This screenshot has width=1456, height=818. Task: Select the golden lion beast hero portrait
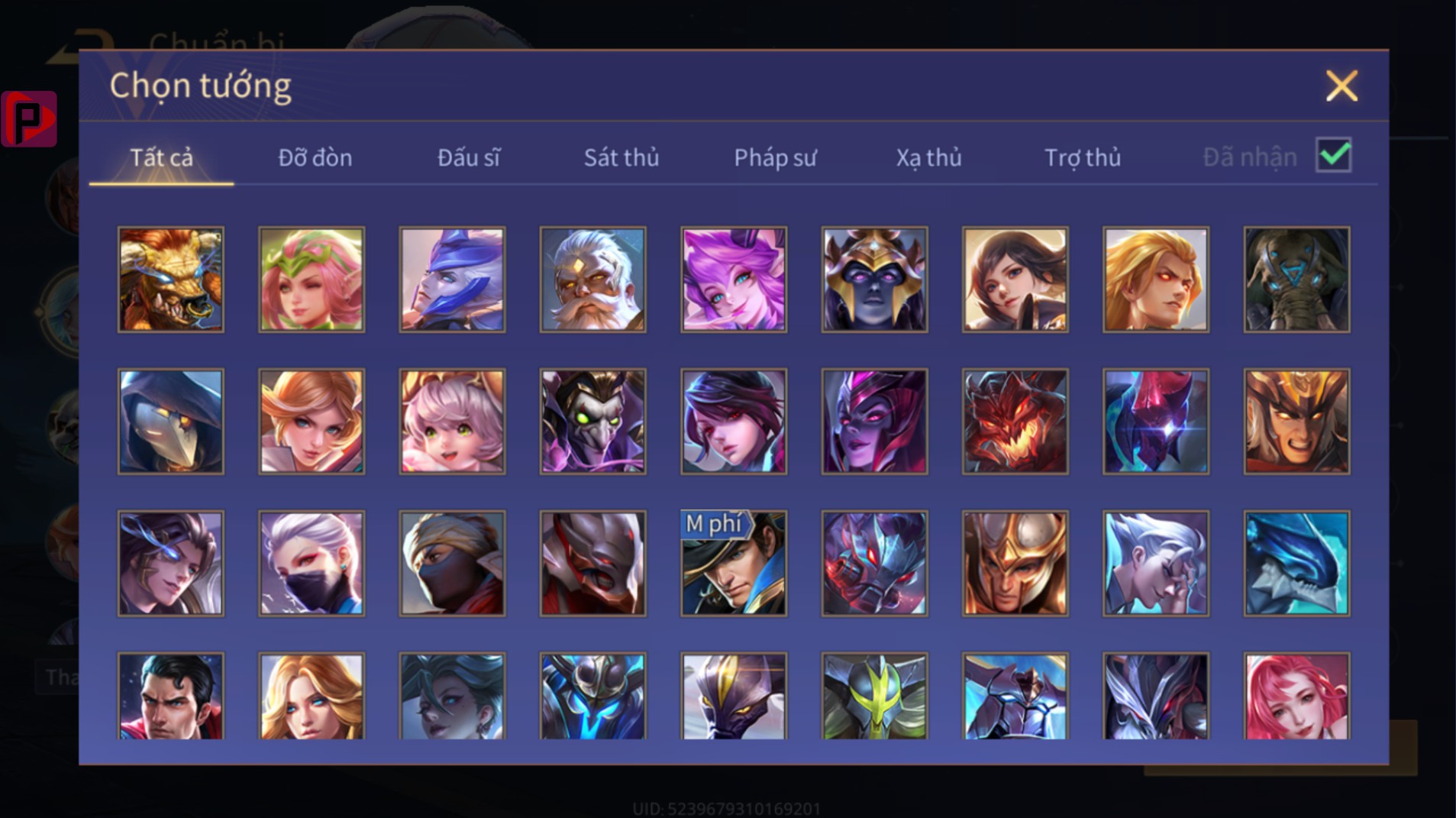pyautogui.click(x=170, y=280)
